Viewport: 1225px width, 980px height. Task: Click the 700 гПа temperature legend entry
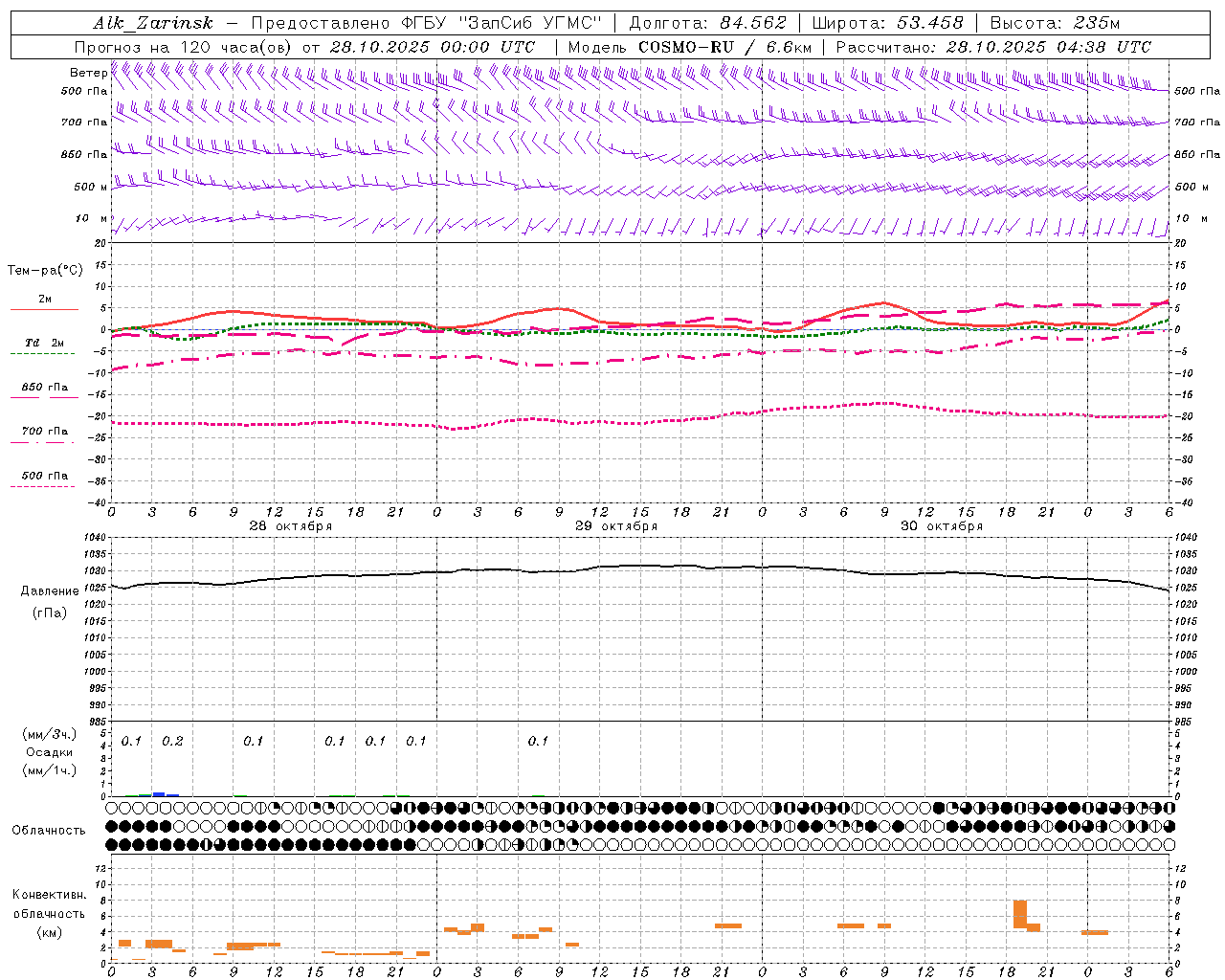click(x=44, y=432)
